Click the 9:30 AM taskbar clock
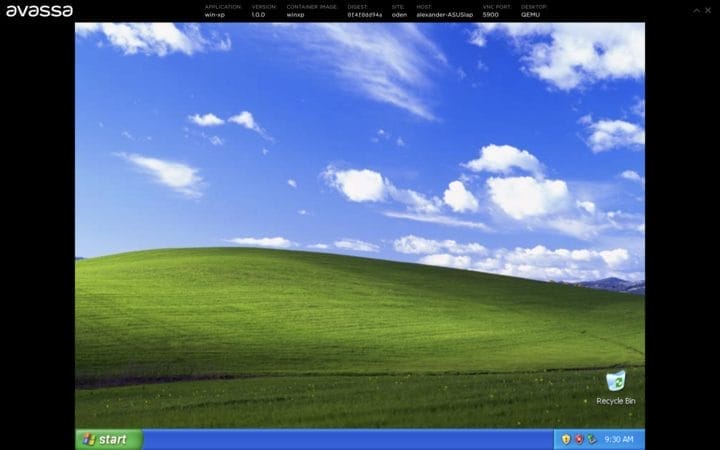The width and height of the screenshot is (720, 450). [620, 439]
